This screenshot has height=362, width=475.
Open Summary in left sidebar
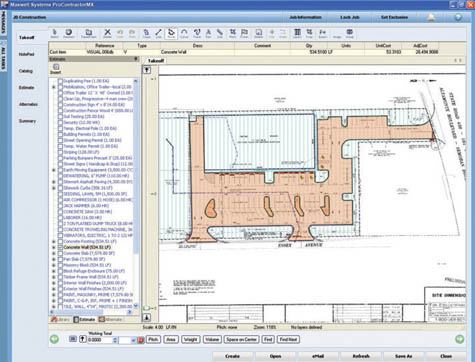point(27,121)
